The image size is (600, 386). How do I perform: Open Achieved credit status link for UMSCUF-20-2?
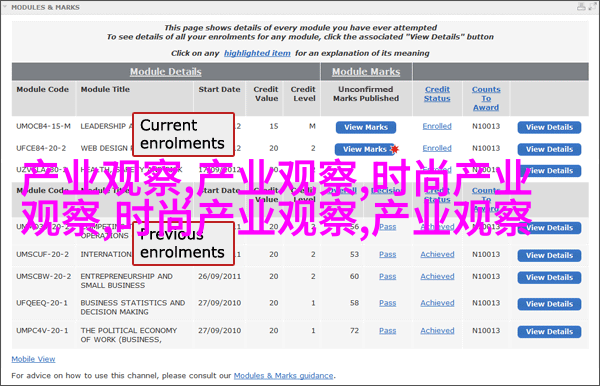pos(437,254)
